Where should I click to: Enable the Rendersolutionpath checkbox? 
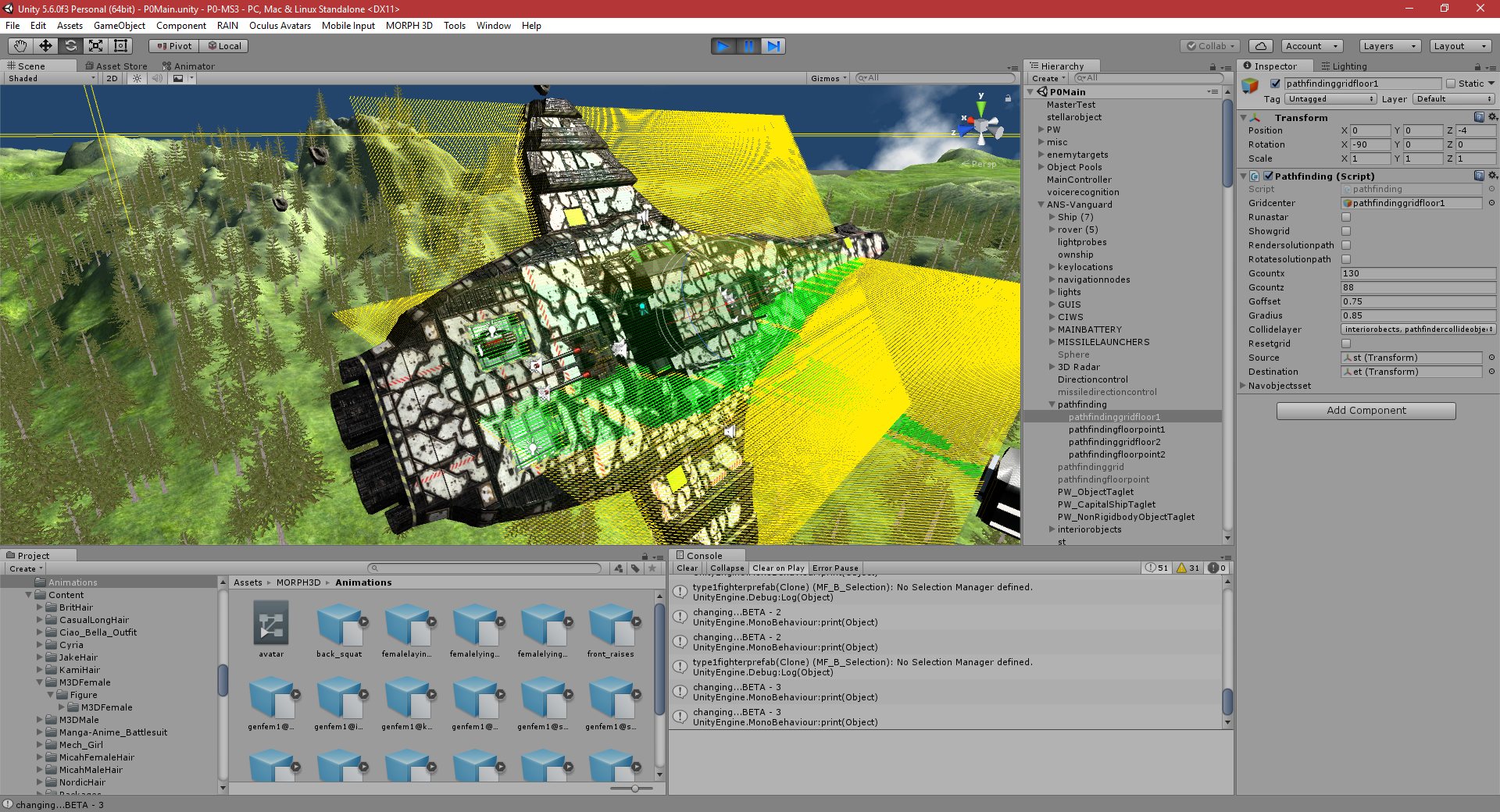tap(1346, 245)
